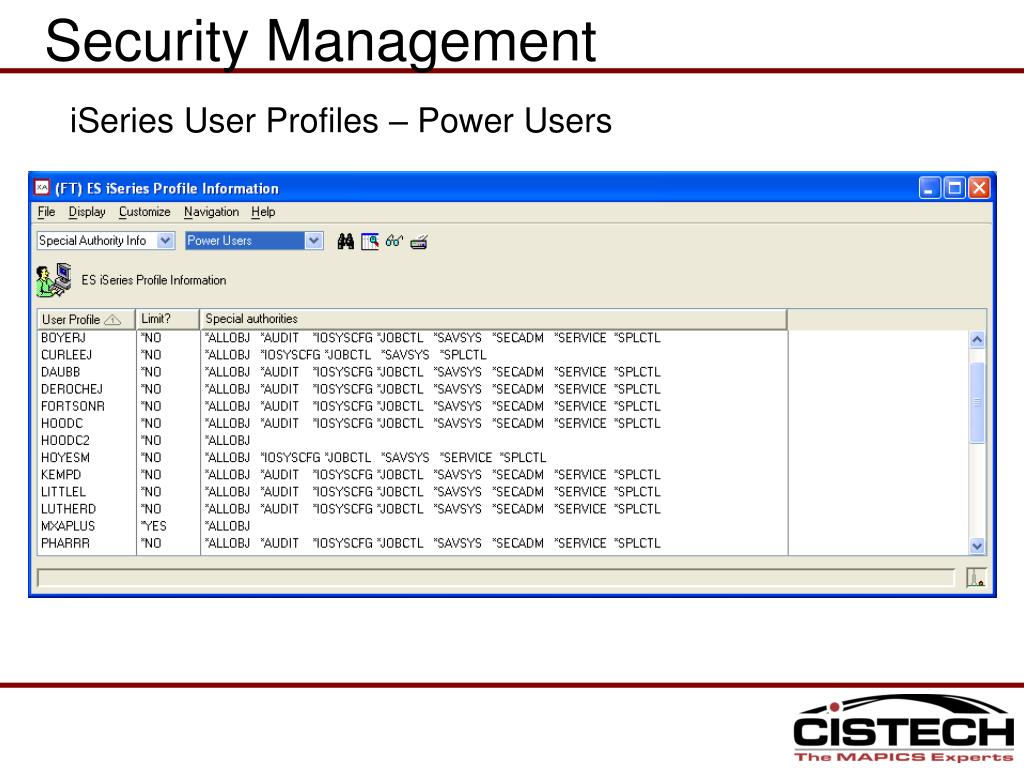The height and width of the screenshot is (768, 1024).
Task: Select the DEROCHEJ user profile row
Action: pyautogui.click(x=413, y=389)
